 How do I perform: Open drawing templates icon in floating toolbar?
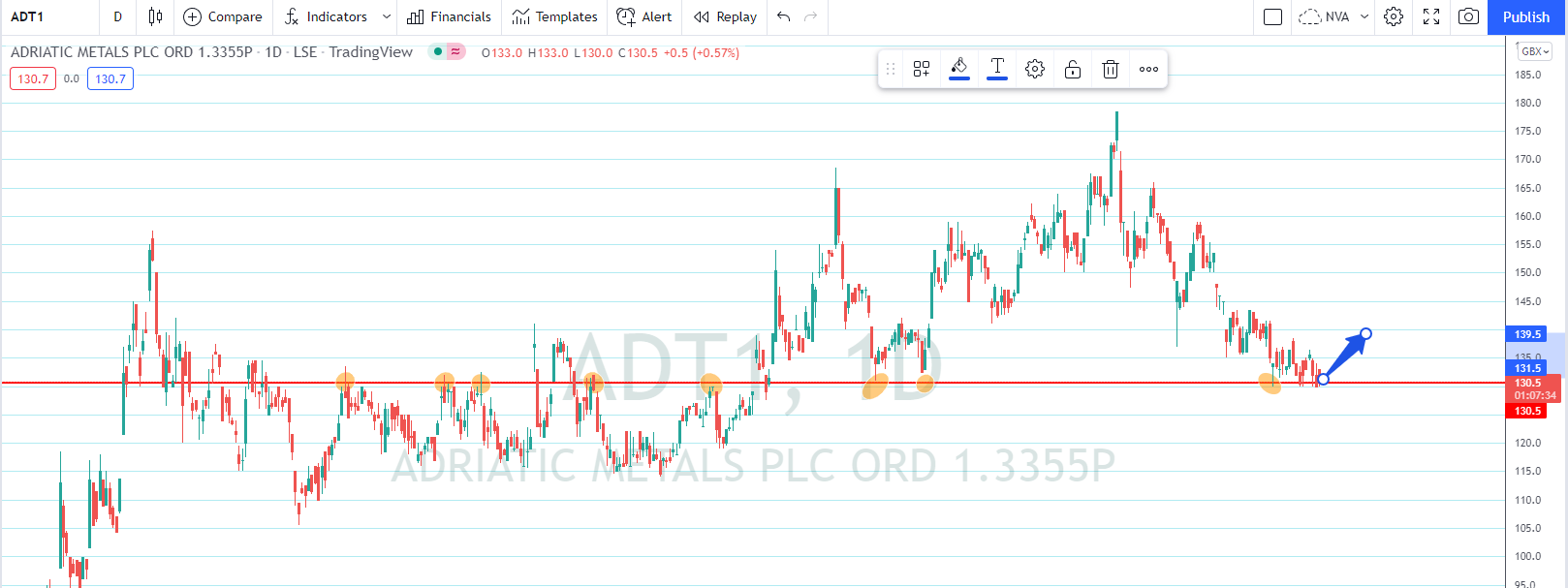(922, 69)
